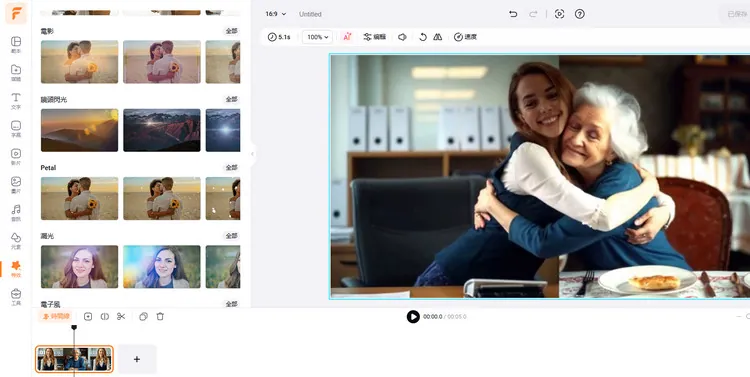Show all effects in the Petal category
750x377 pixels.
pyautogui.click(x=232, y=167)
